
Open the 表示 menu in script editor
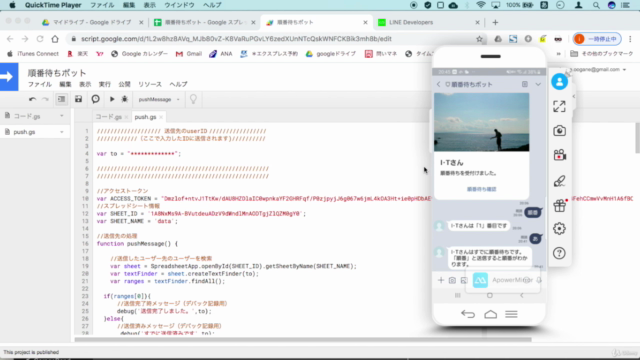pos(85,84)
